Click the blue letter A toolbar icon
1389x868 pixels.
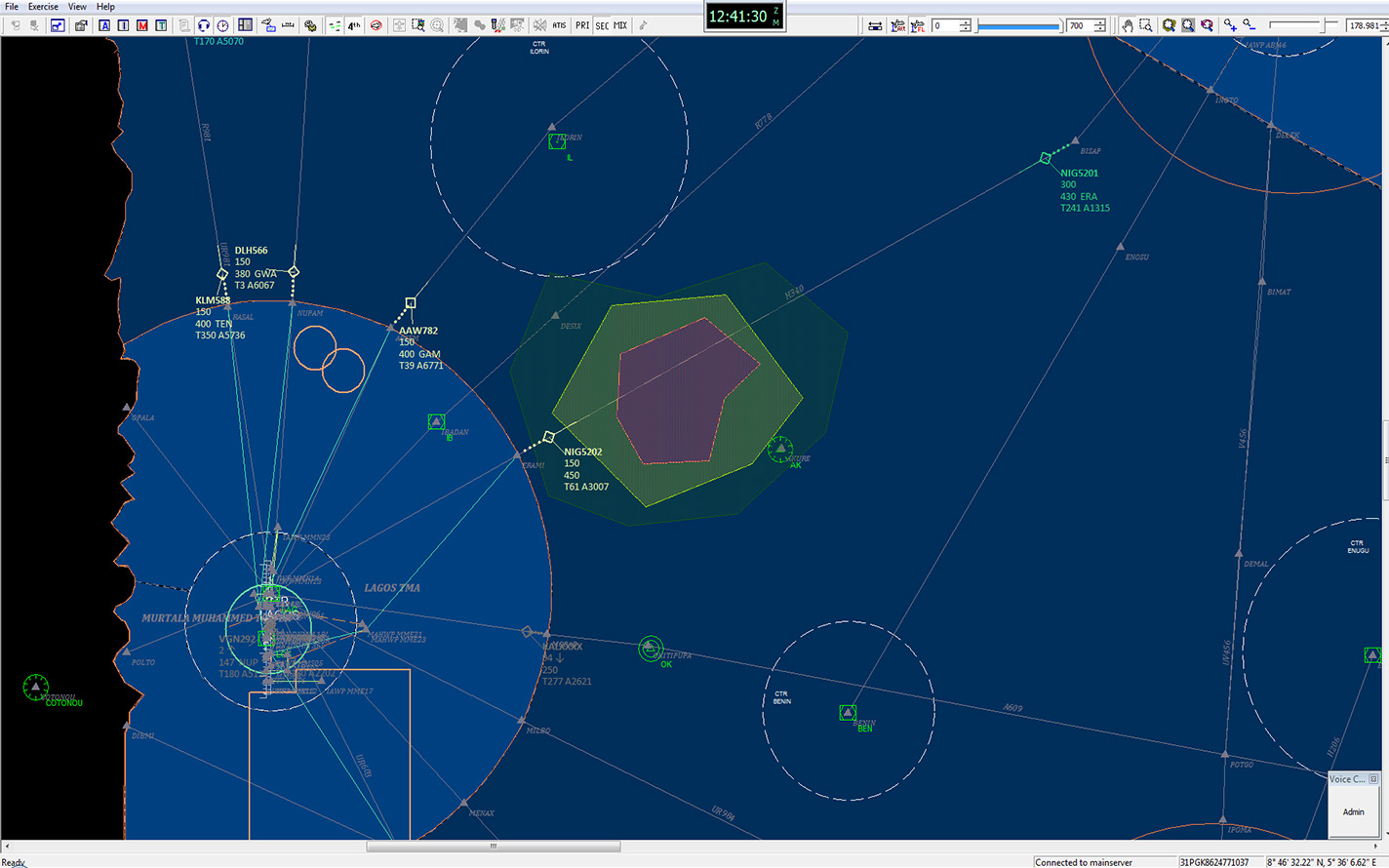pos(104,25)
